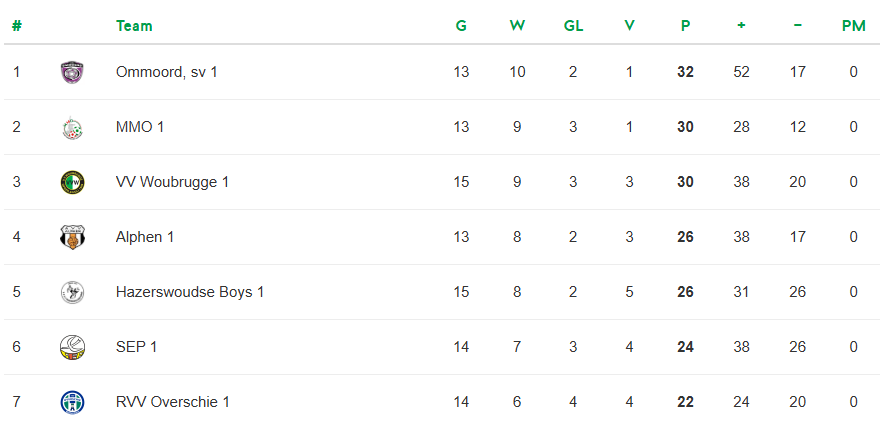Click the PM column header

click(853, 26)
